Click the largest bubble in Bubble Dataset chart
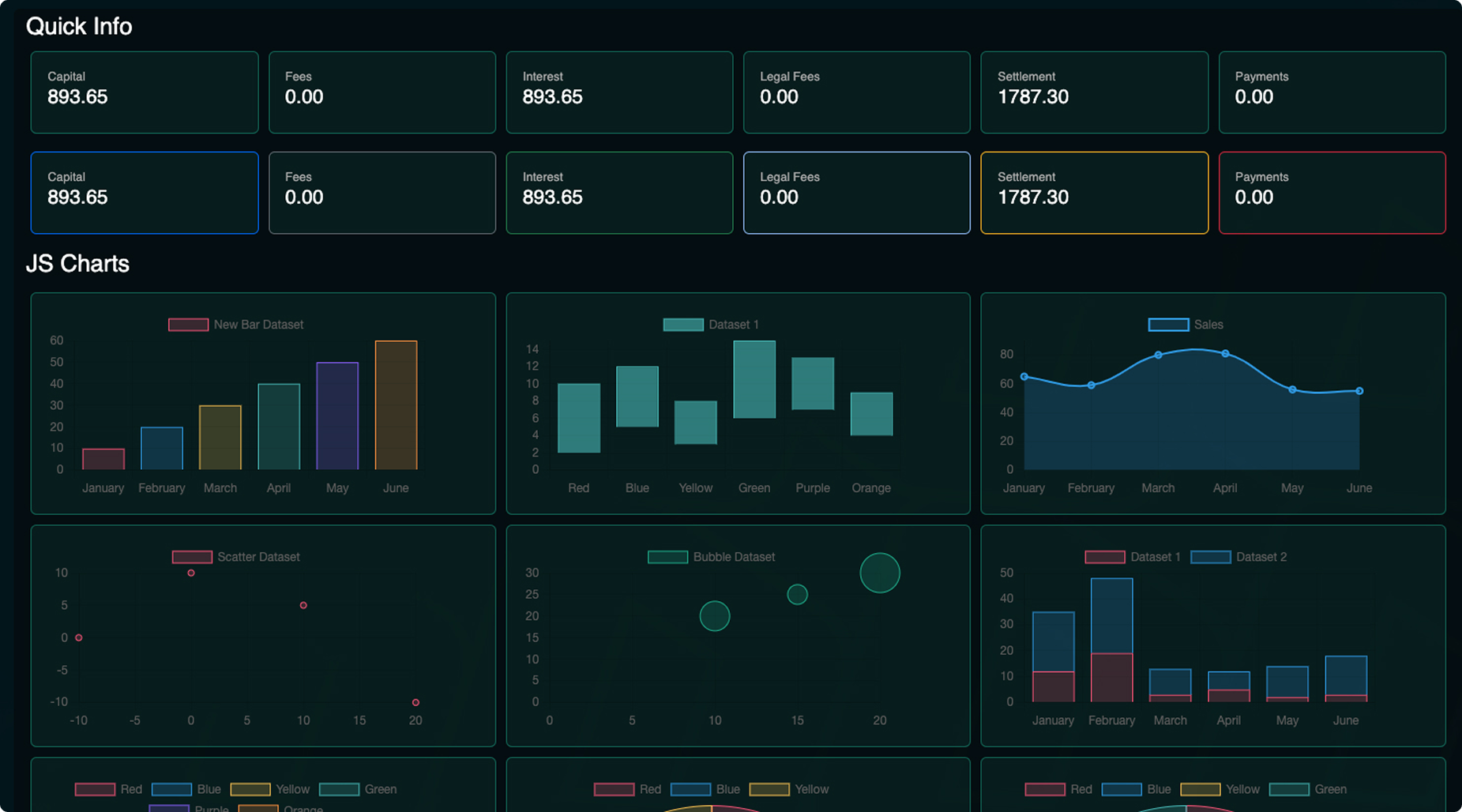Viewport: 1462px width, 812px height. click(x=880, y=573)
